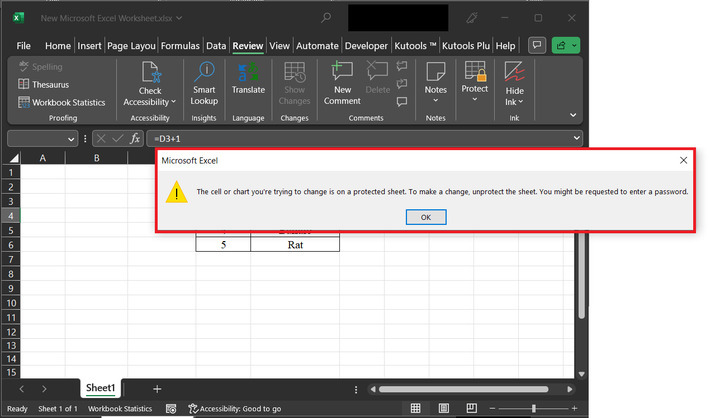This screenshot has height=418, width=715.
Task: Switch to Normal view
Action: tap(415, 408)
